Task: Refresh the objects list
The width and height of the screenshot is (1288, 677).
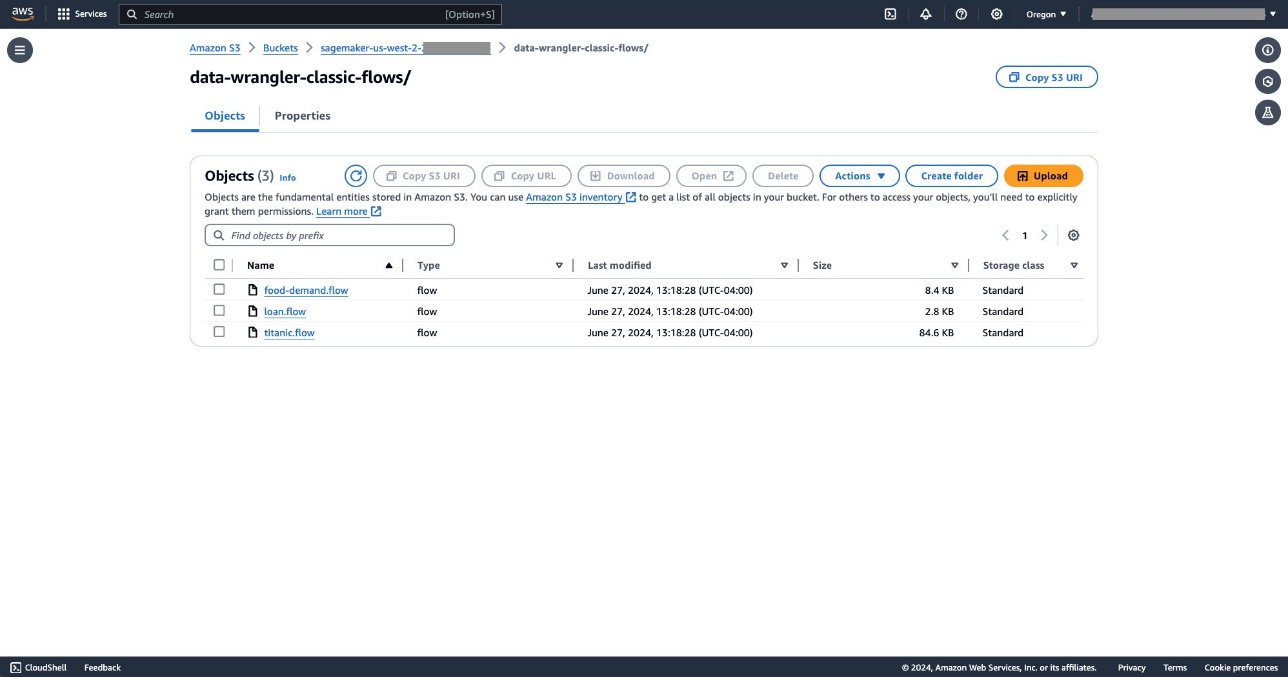Action: click(355, 176)
